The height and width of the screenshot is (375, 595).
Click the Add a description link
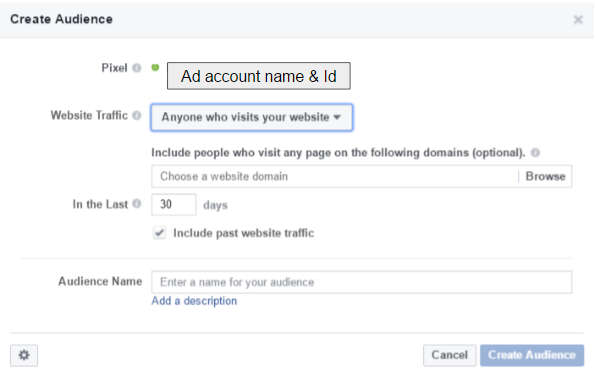pyautogui.click(x=194, y=301)
